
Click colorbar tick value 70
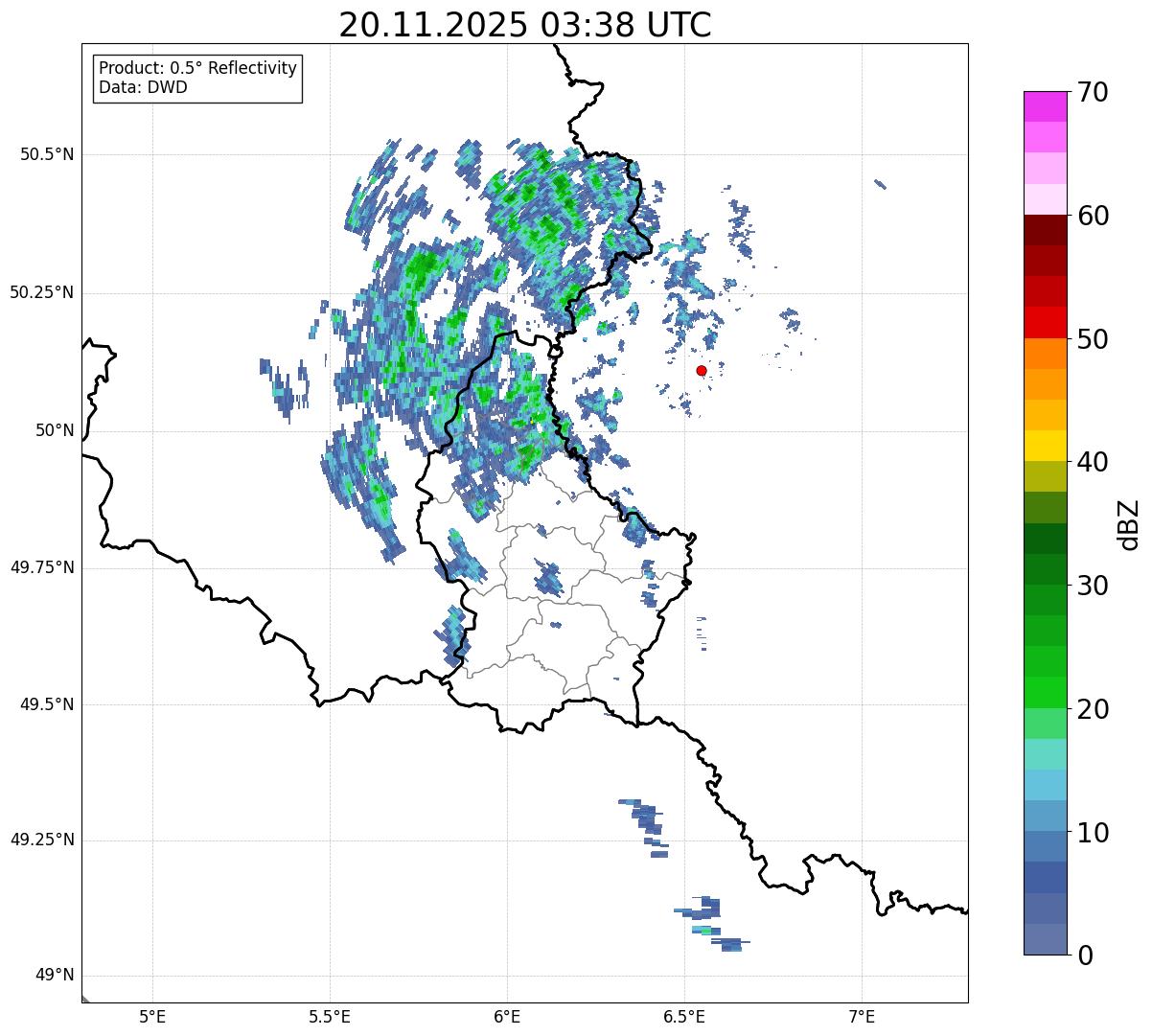click(1092, 92)
